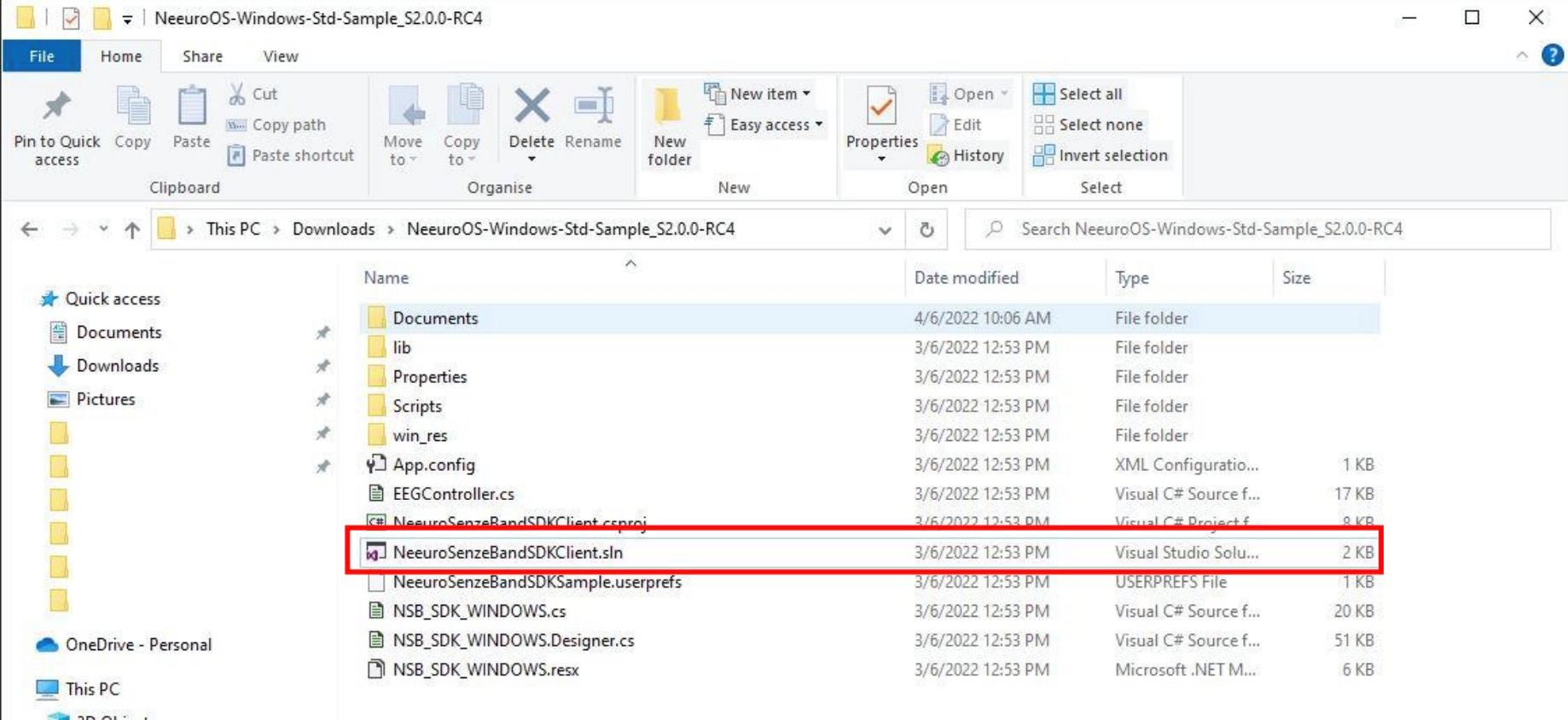
Task: Pin folder to Quick access
Action: 56,128
